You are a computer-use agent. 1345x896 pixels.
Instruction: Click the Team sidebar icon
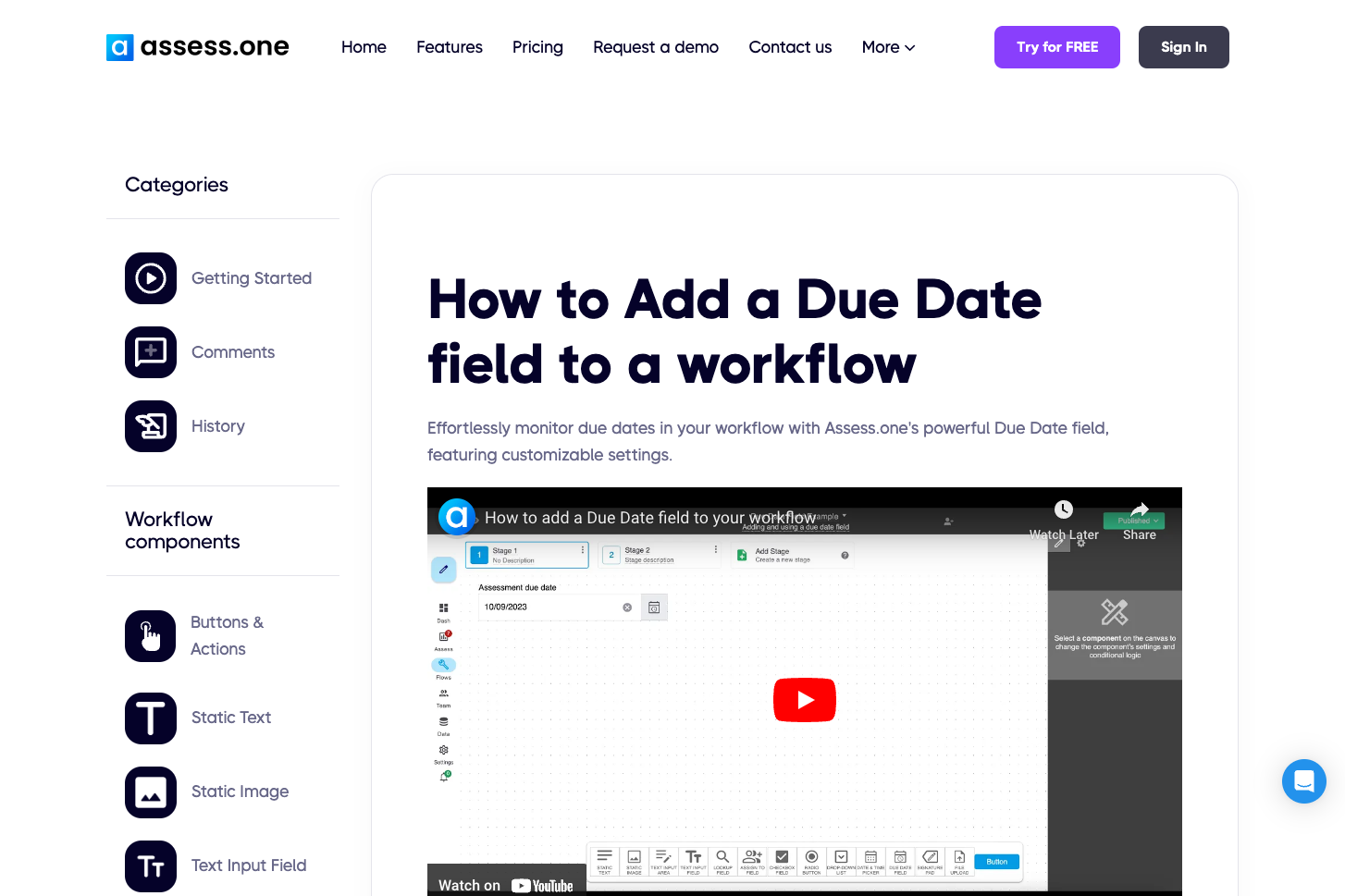(444, 692)
